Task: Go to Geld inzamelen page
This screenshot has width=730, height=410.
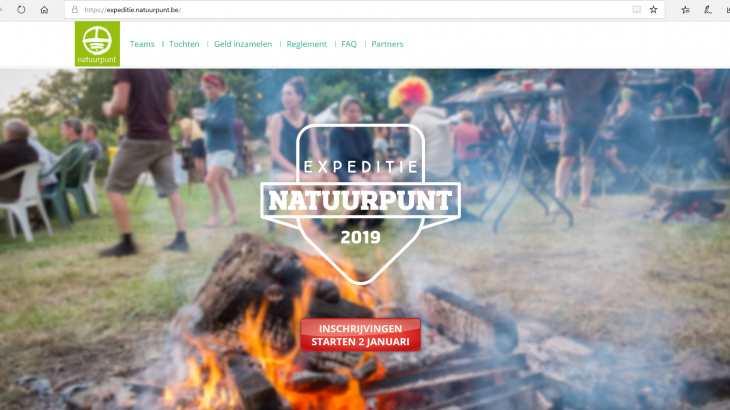Action: pyautogui.click(x=243, y=44)
